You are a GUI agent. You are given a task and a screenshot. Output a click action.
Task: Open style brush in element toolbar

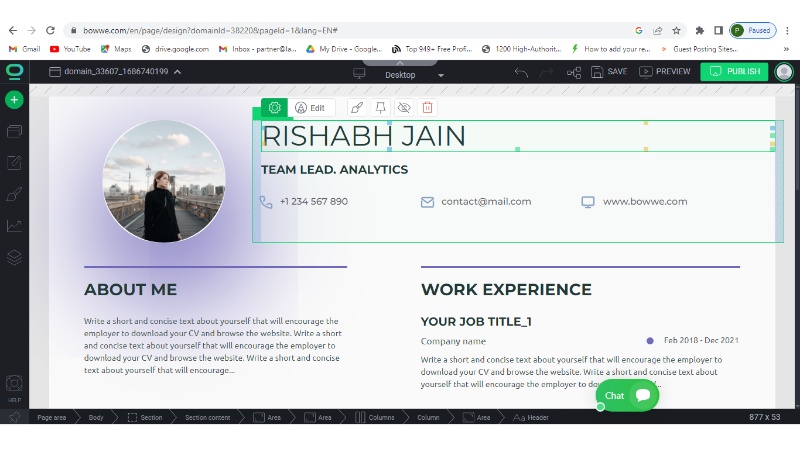coord(356,108)
